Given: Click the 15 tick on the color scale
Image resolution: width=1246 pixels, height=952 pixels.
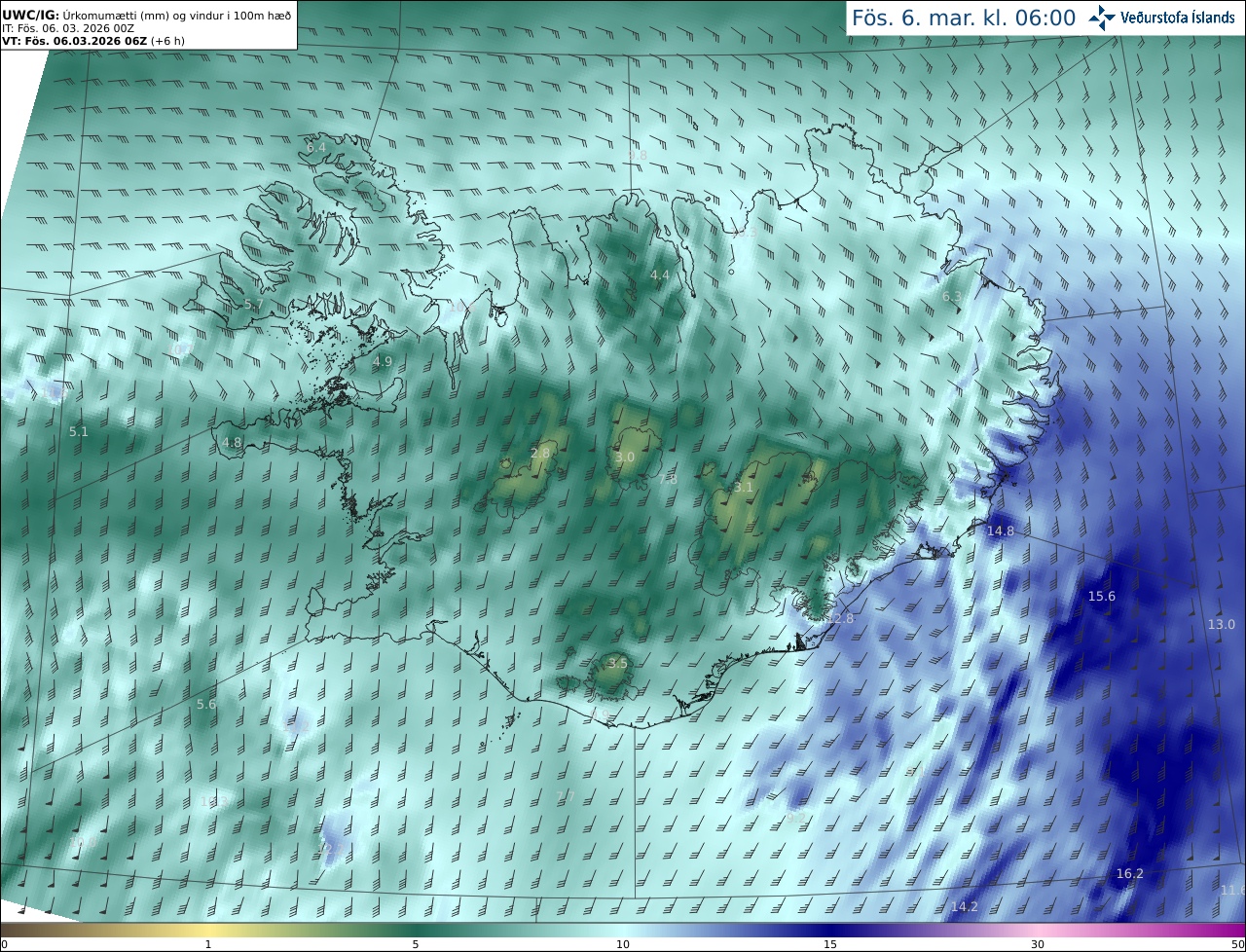Looking at the screenshot, I should [x=830, y=944].
